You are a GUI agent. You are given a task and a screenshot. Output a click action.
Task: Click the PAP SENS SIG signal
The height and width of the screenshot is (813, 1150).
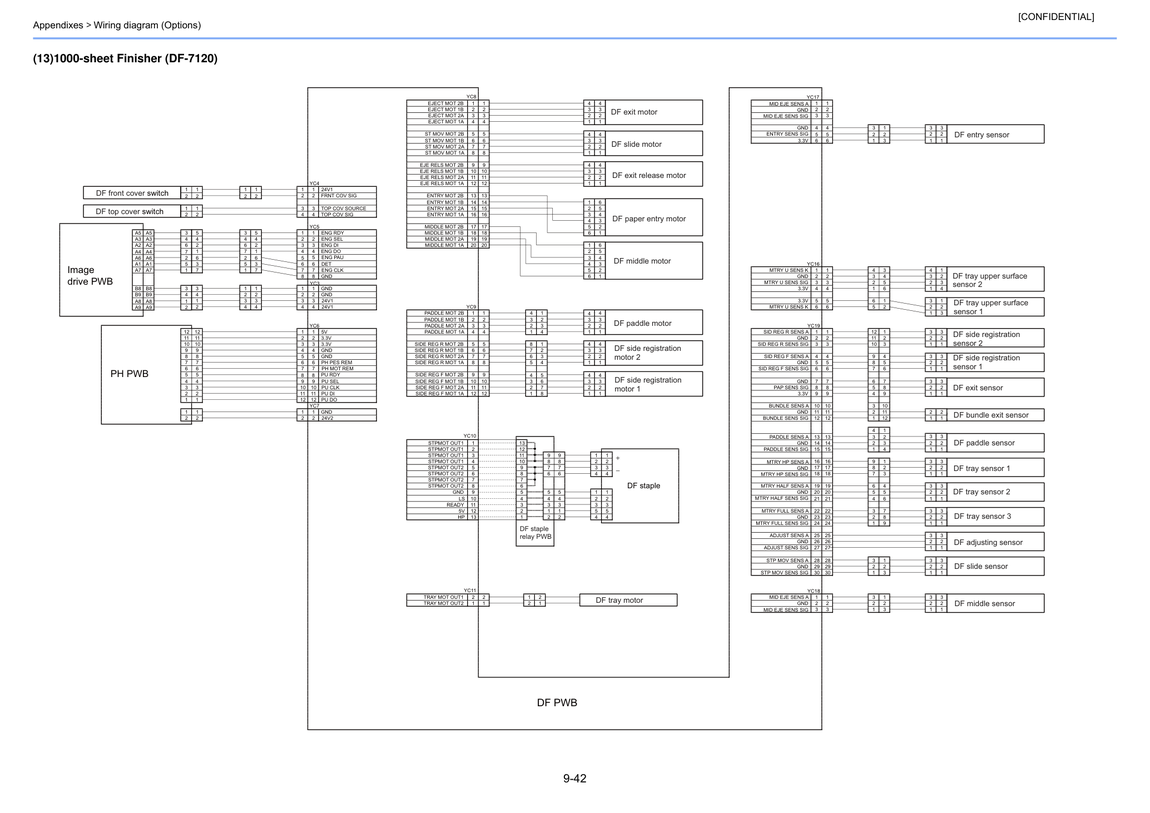coord(791,388)
